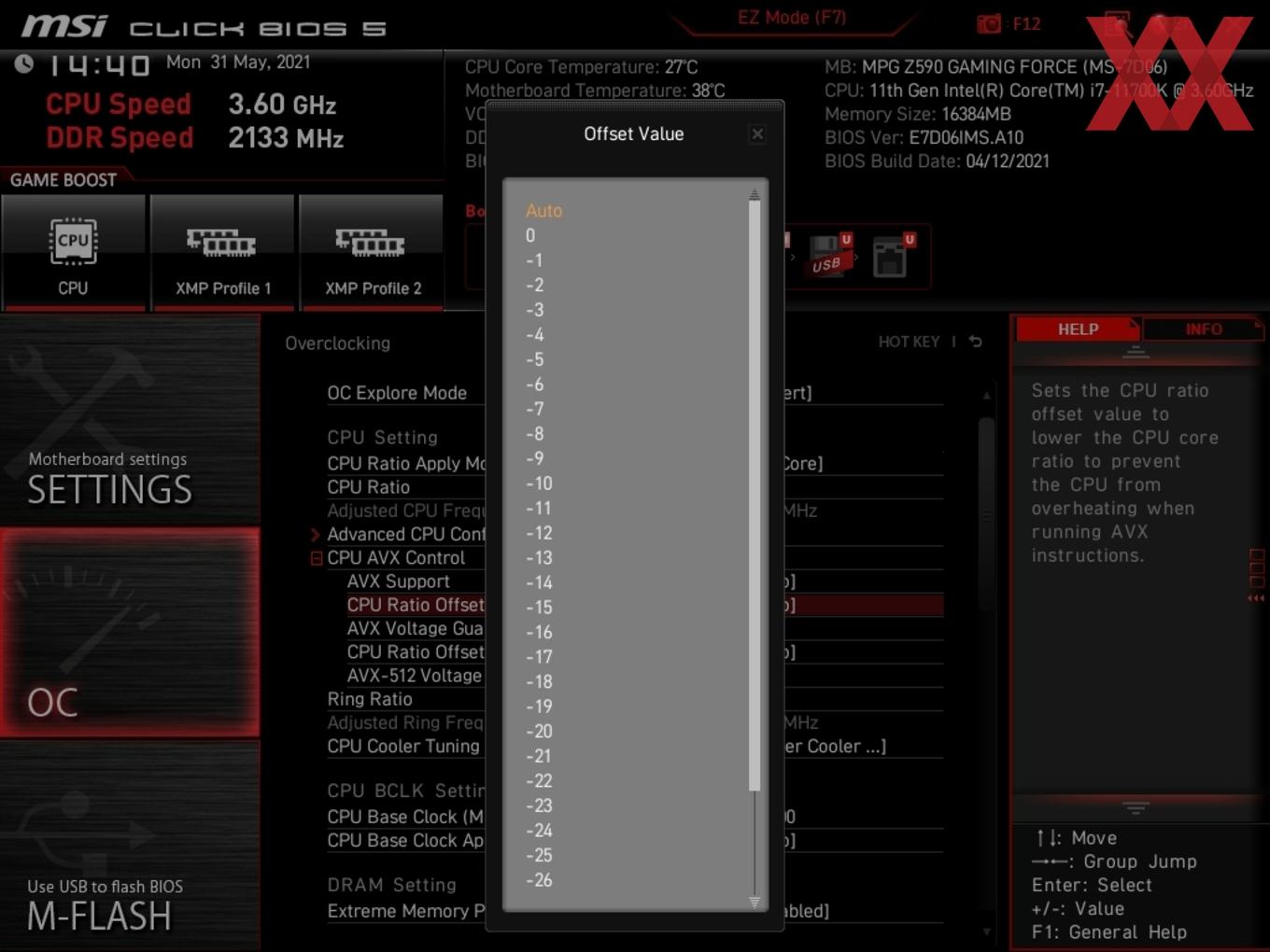Select the Ring Ratio setting
Image resolution: width=1270 pixels, height=952 pixels.
tap(634, 699)
